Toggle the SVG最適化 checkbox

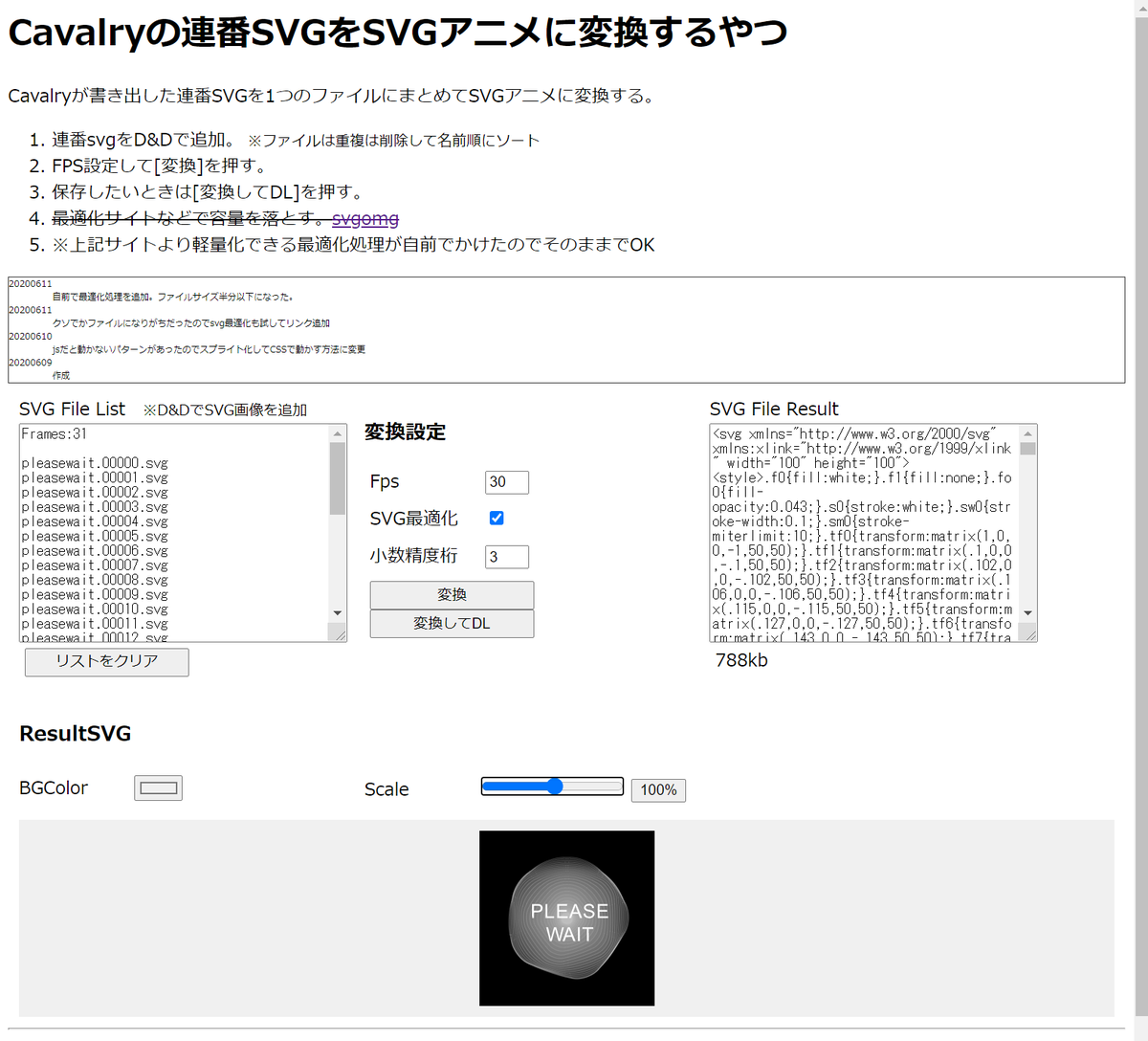[x=497, y=518]
